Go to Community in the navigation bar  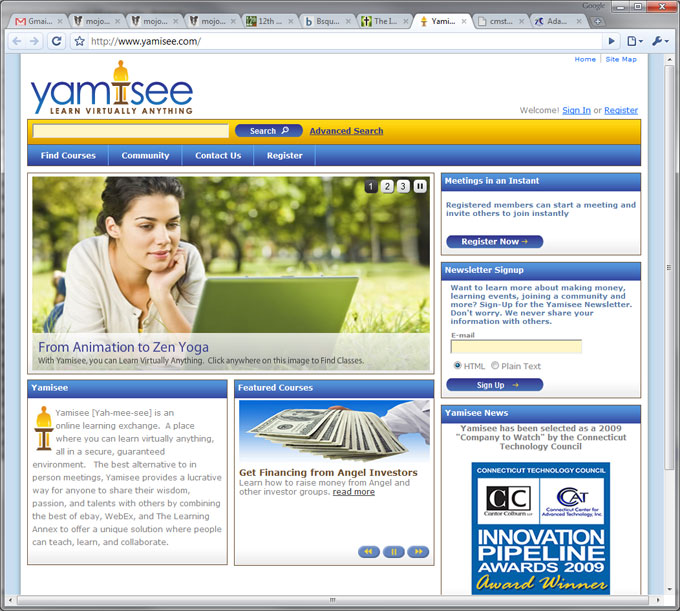point(145,156)
